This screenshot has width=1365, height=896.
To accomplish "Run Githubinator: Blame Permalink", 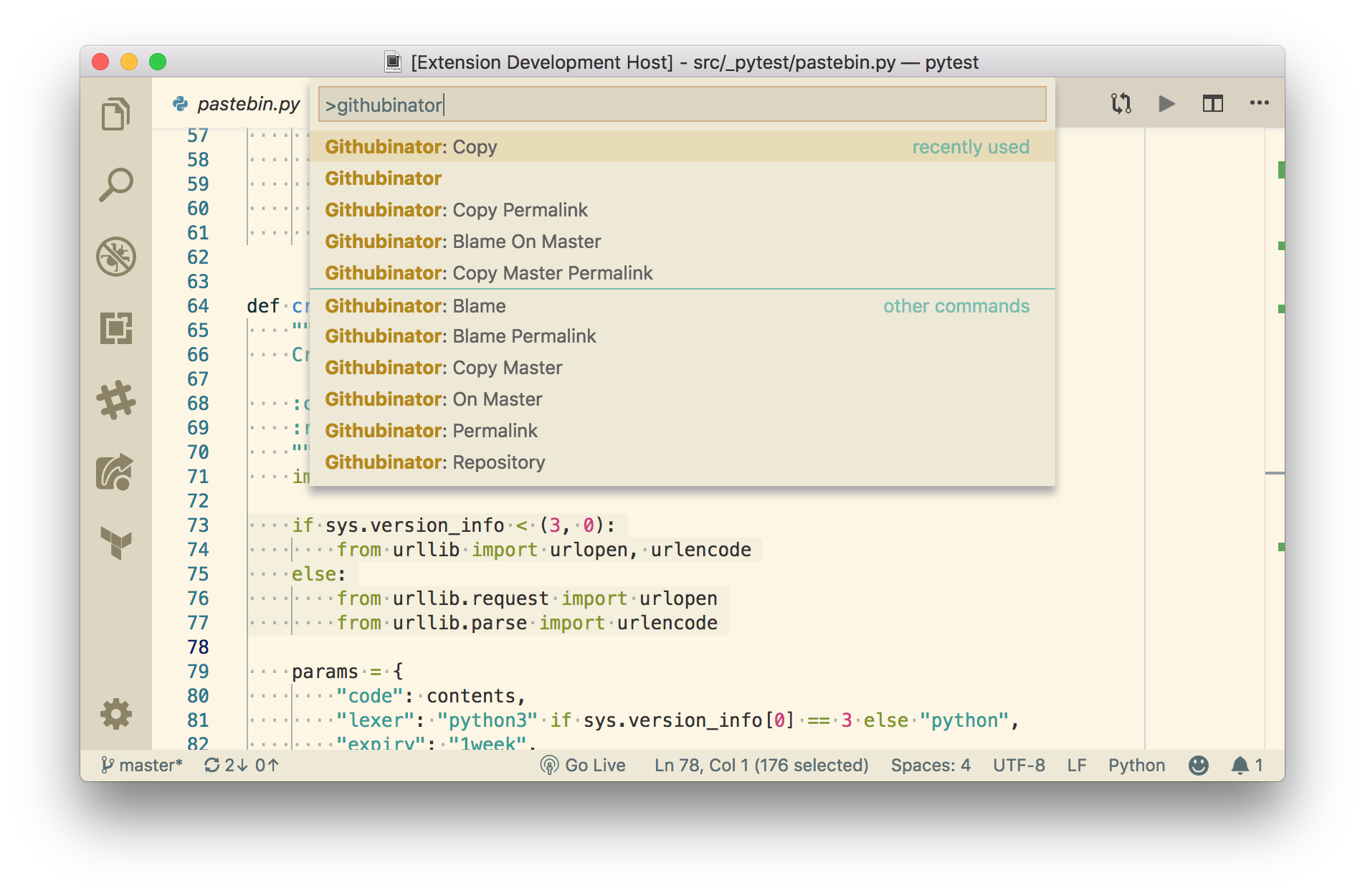I will tap(682, 336).
